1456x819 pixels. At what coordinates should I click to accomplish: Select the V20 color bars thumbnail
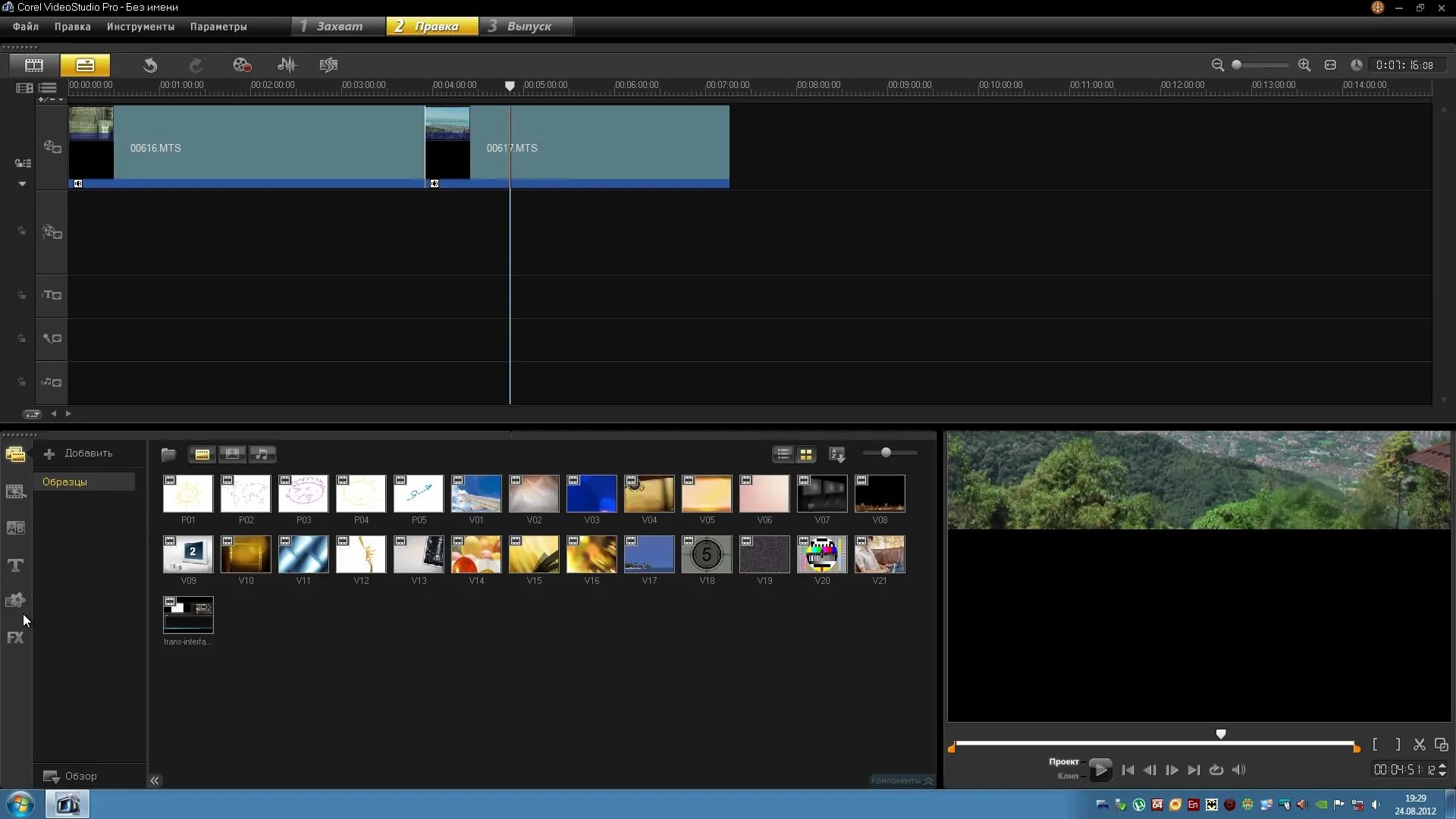click(x=822, y=554)
